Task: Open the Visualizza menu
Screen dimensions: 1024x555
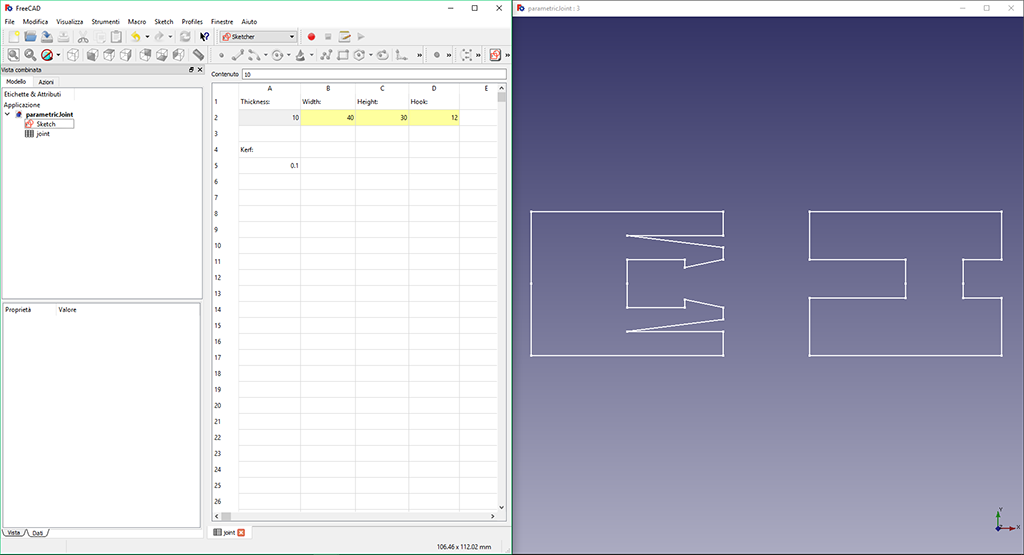Action: click(x=69, y=22)
